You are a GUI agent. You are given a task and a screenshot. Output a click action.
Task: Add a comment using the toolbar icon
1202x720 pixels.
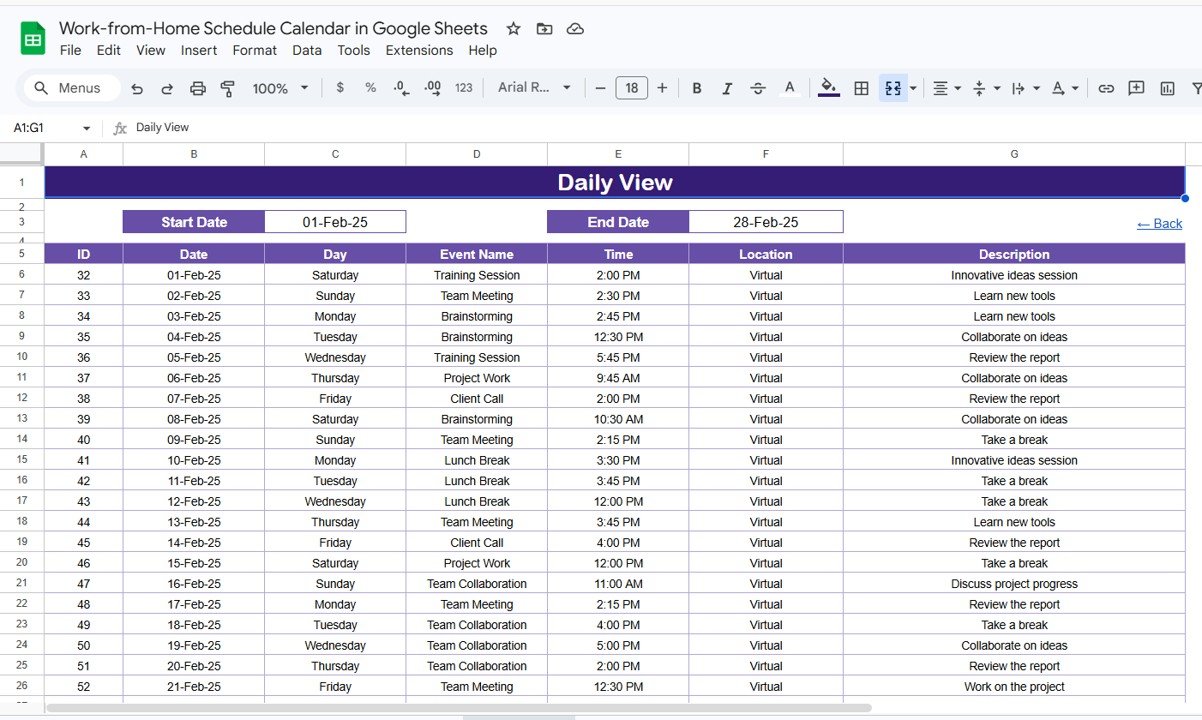tap(1136, 88)
